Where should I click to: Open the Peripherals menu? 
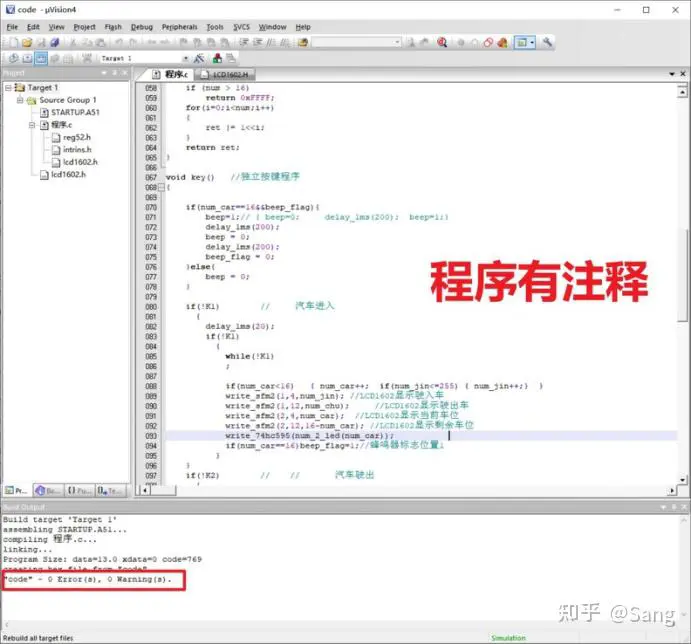click(179, 27)
